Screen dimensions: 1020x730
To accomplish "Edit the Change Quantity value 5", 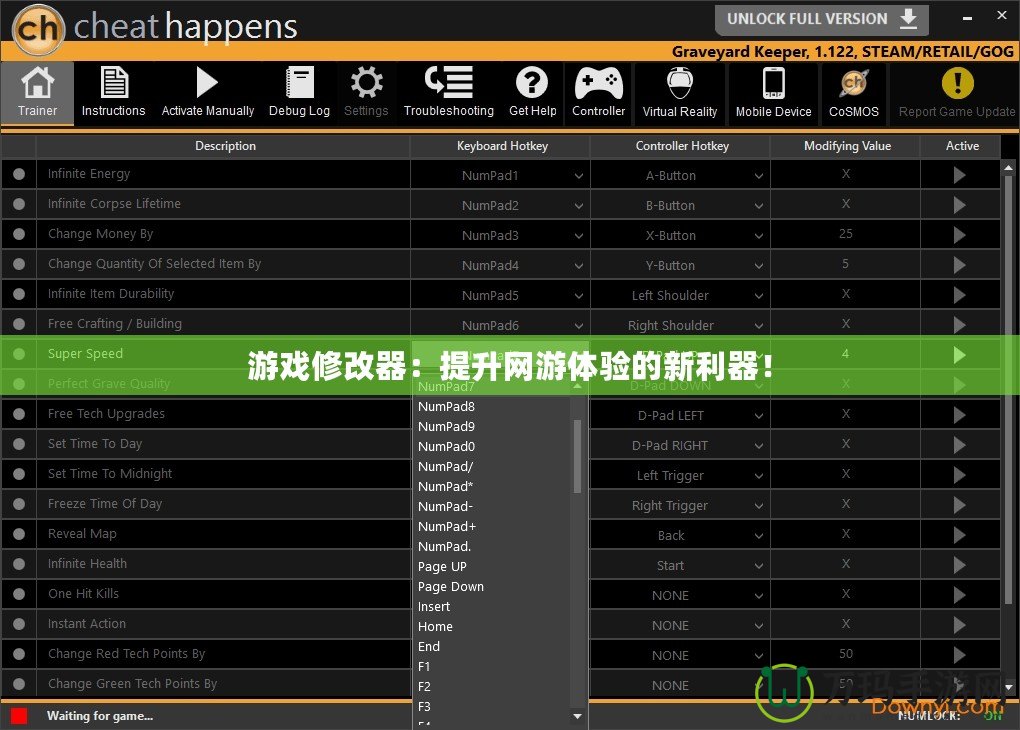I will point(845,264).
